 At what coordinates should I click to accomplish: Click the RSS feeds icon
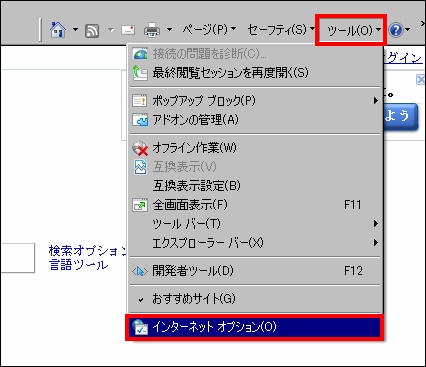(x=92, y=31)
